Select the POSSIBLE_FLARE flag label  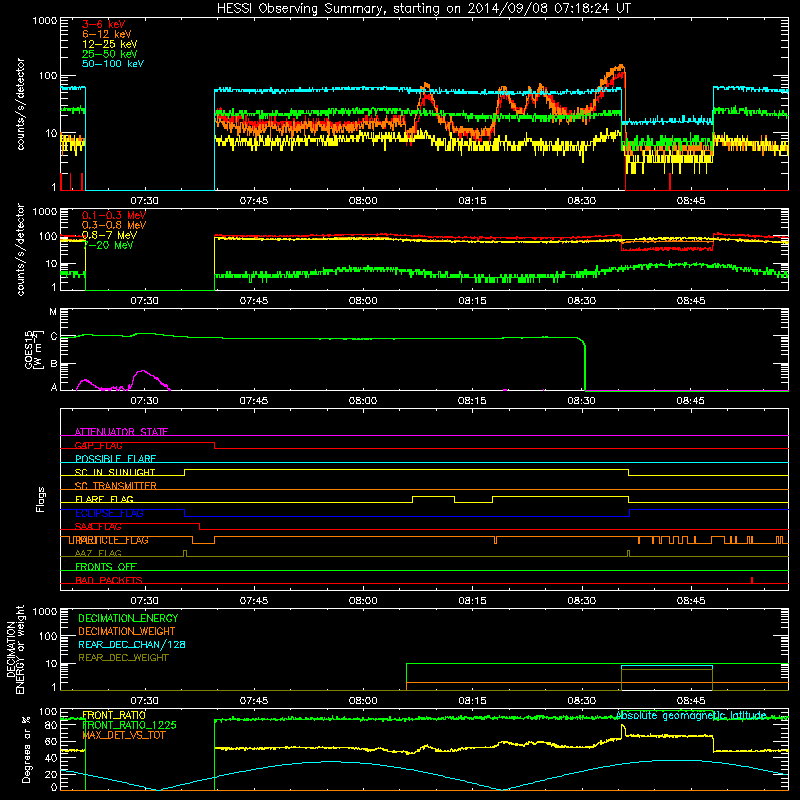click(x=115, y=459)
